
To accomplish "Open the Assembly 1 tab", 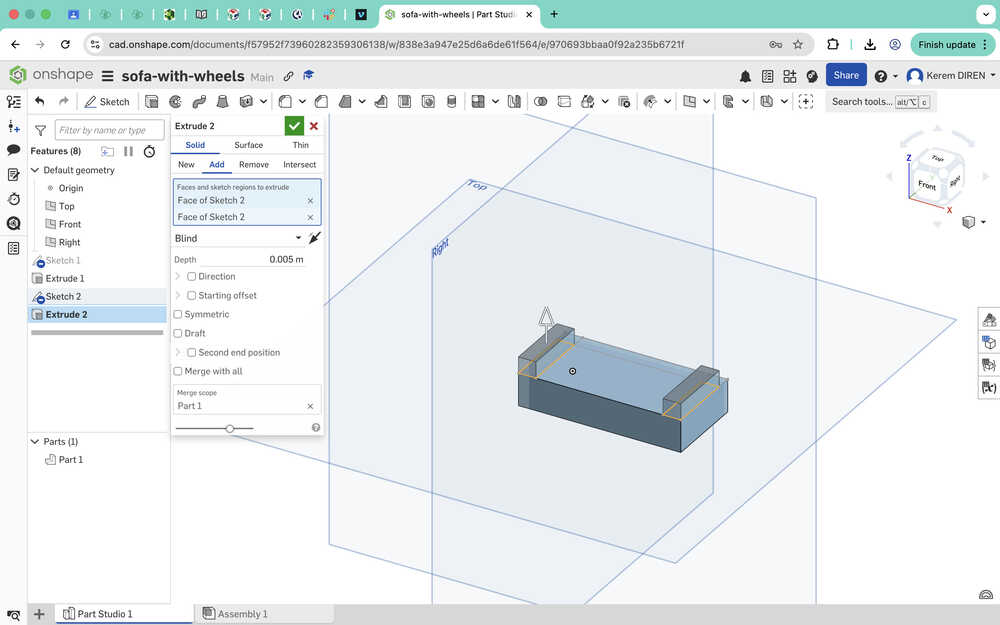I will pos(242,614).
